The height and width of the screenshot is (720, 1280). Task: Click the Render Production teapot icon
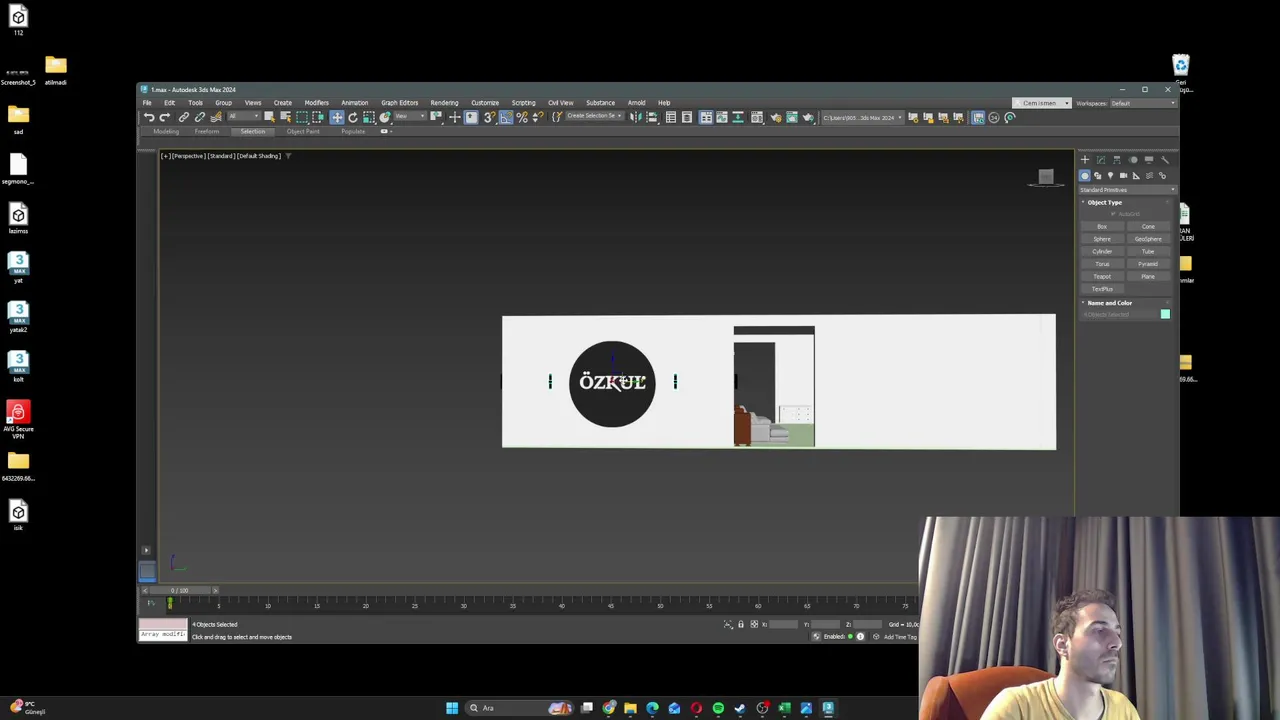(808, 117)
